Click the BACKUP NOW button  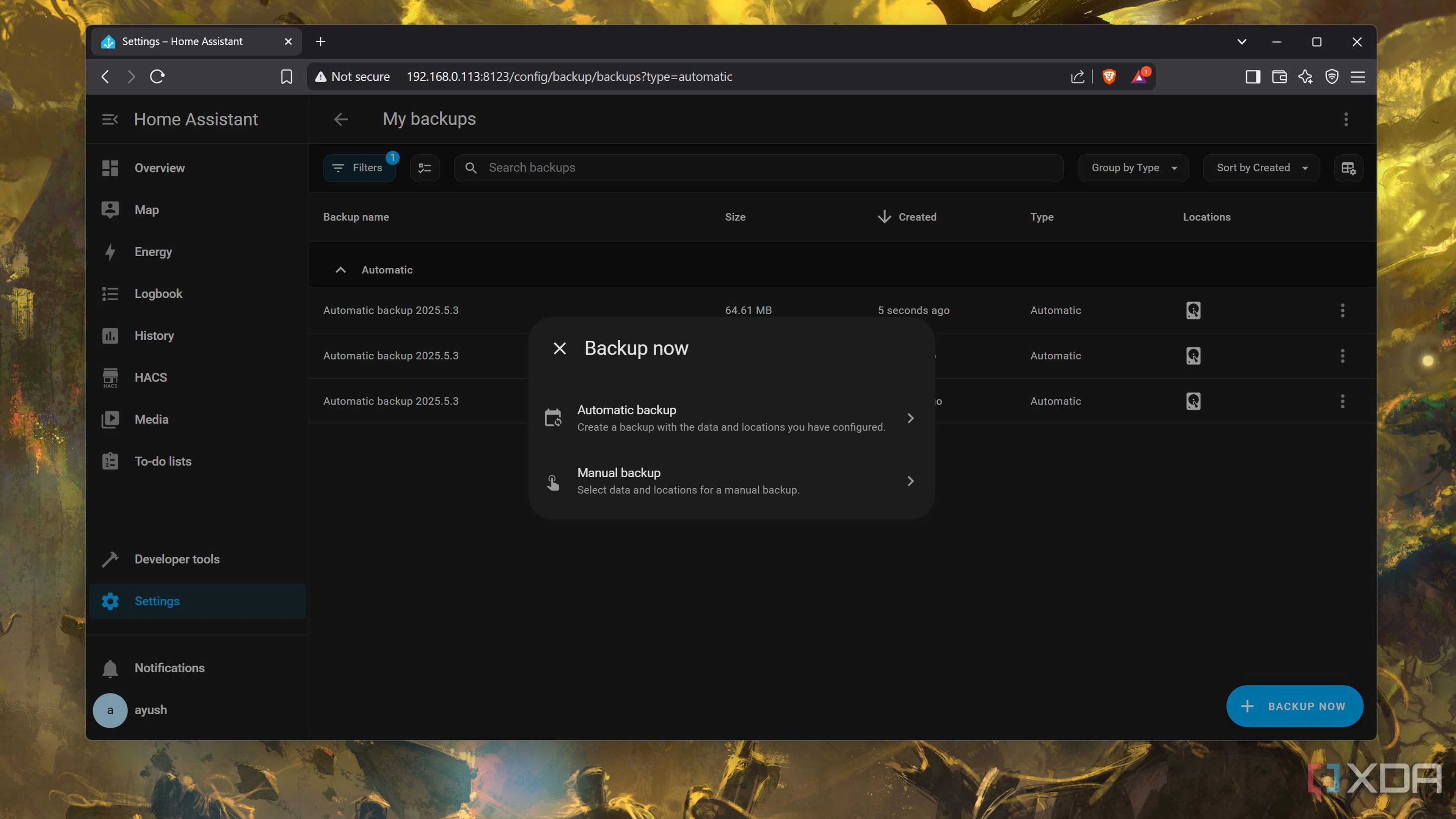1294,706
